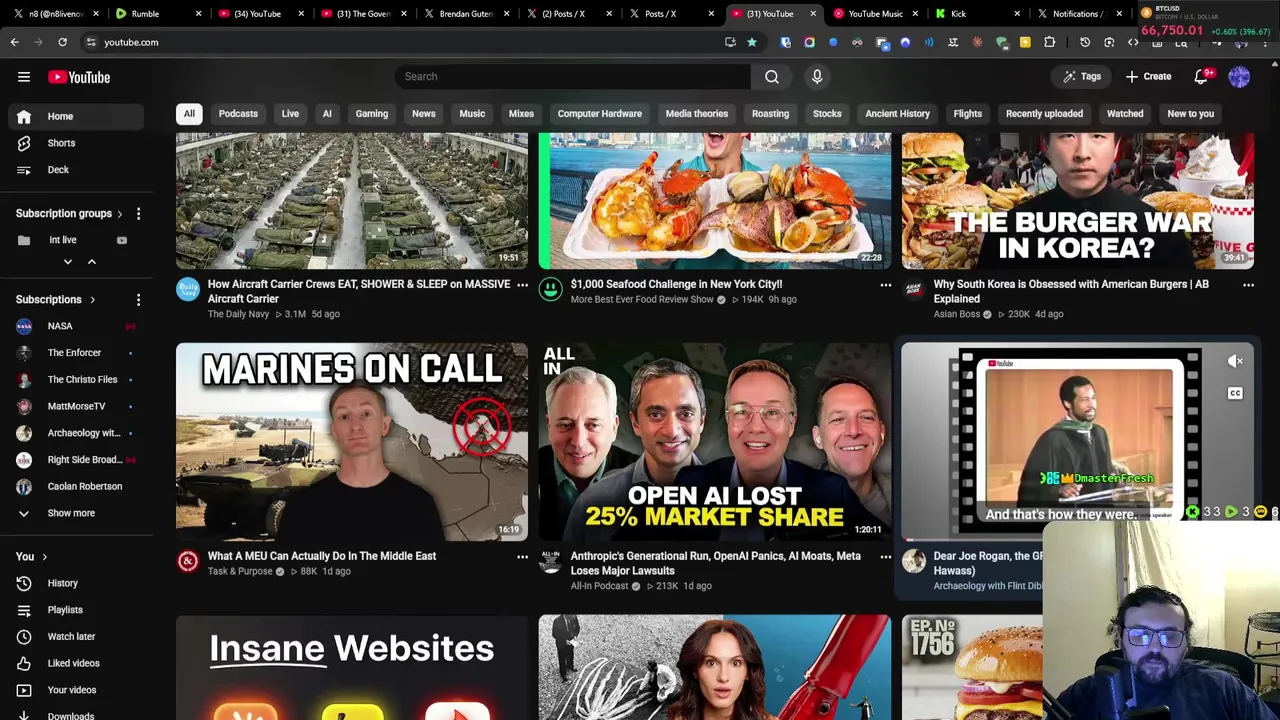This screenshot has height=720, width=1280.
Task: Open the Burger War in Korea thumbnail
Action: (1078, 200)
